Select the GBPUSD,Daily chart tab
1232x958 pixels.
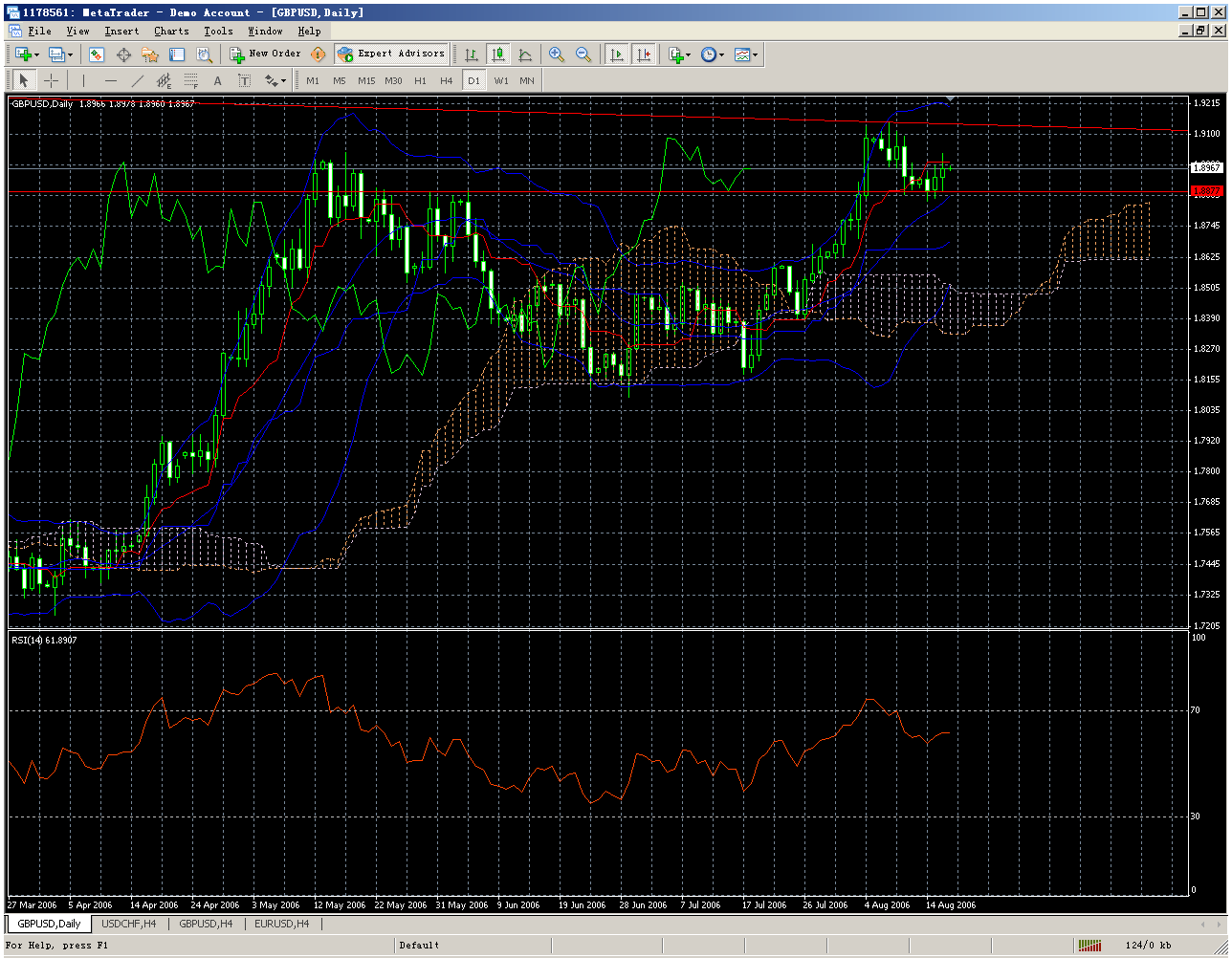click(49, 925)
